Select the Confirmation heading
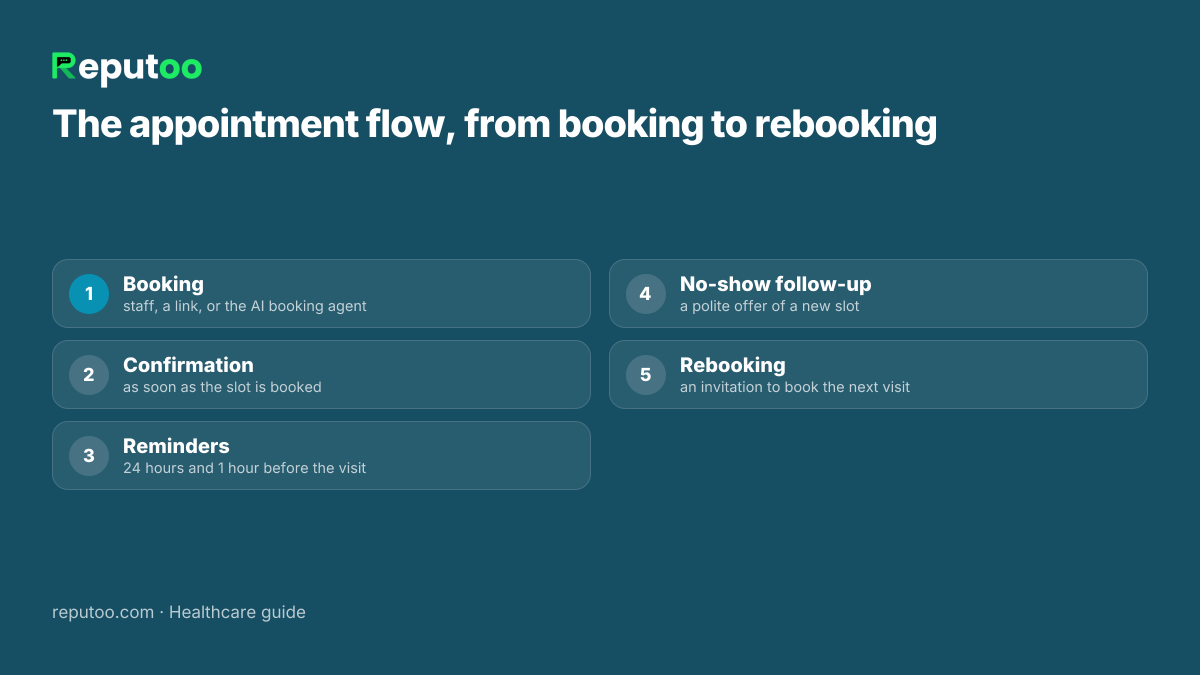 [188, 365]
